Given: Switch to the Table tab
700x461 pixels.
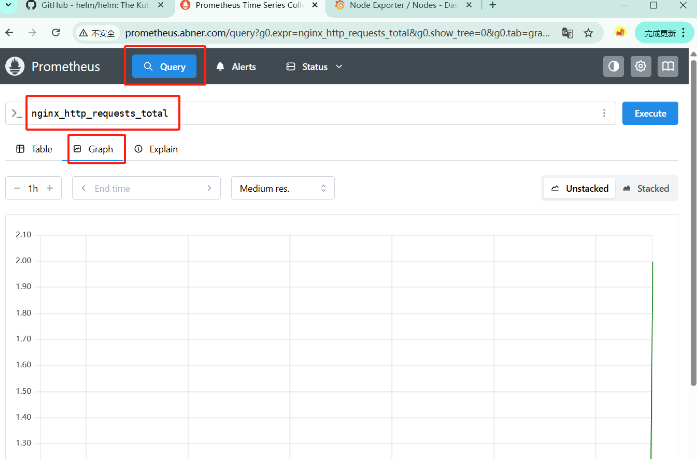Looking at the screenshot, I should [34, 149].
